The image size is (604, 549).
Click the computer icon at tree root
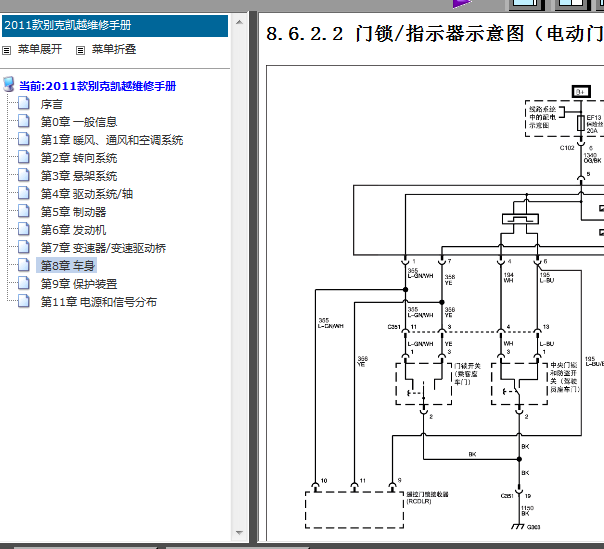(x=9, y=84)
